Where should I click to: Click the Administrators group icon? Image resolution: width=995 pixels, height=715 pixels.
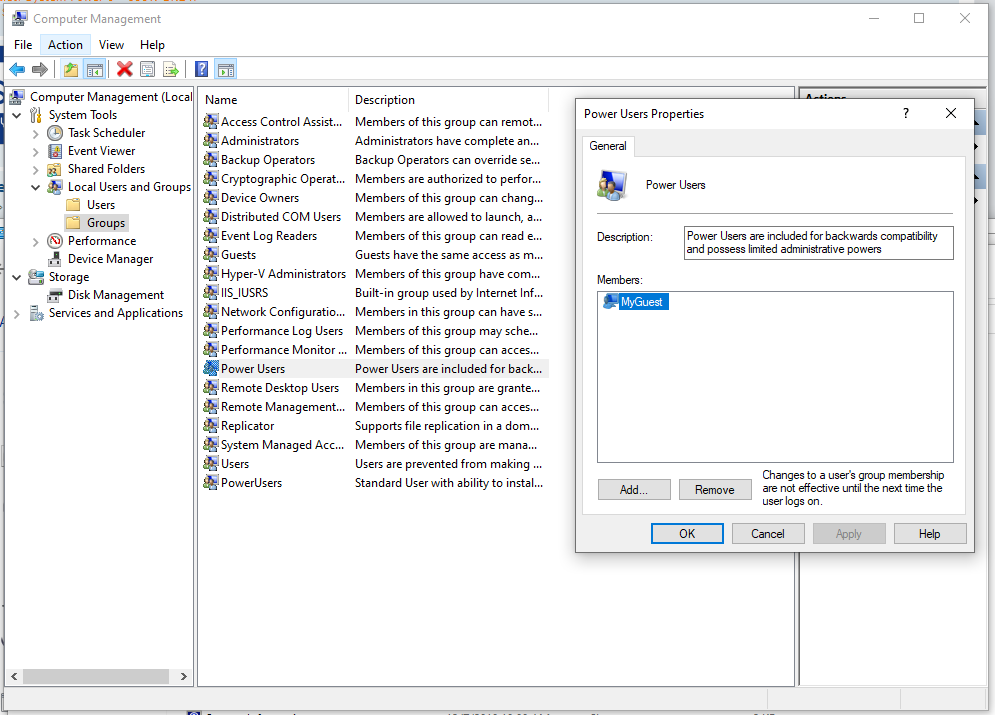pos(210,141)
